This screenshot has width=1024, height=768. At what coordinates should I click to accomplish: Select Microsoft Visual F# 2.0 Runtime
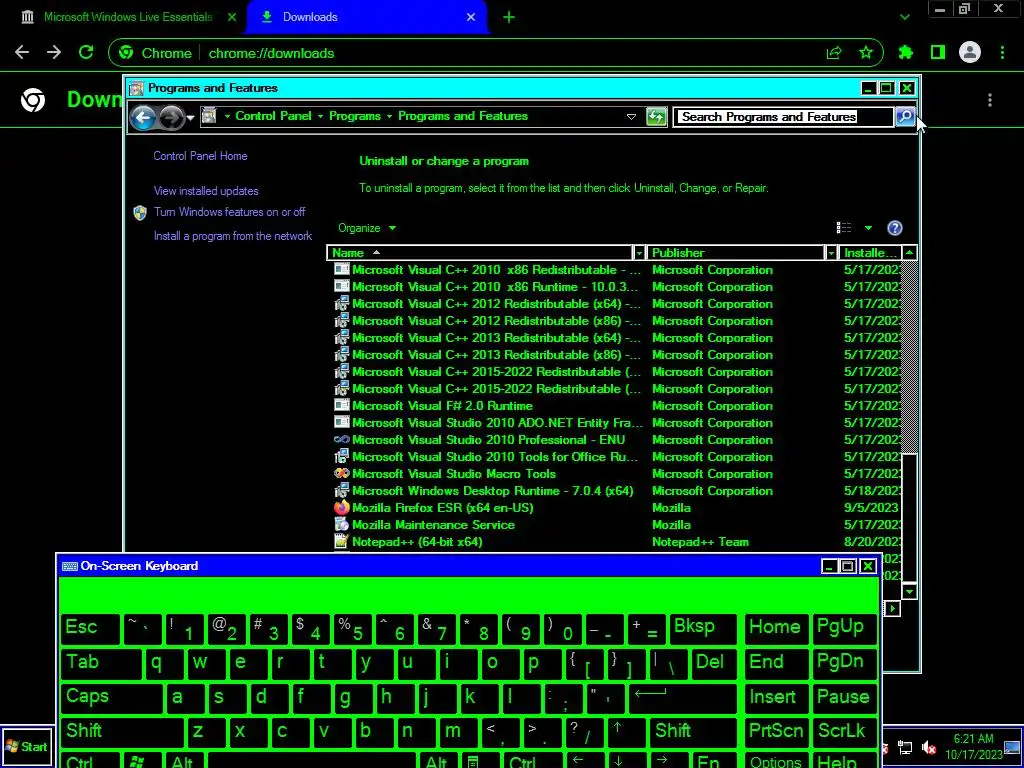[x=442, y=406]
